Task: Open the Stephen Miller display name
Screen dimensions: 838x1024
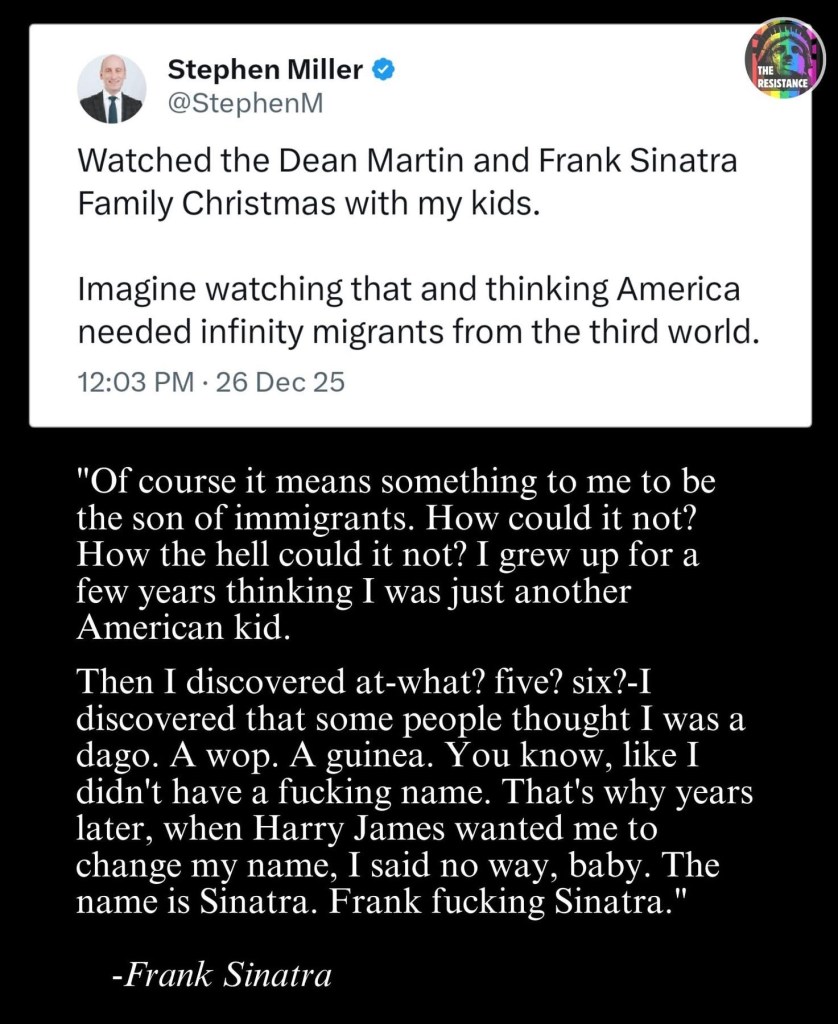Action: [x=265, y=69]
